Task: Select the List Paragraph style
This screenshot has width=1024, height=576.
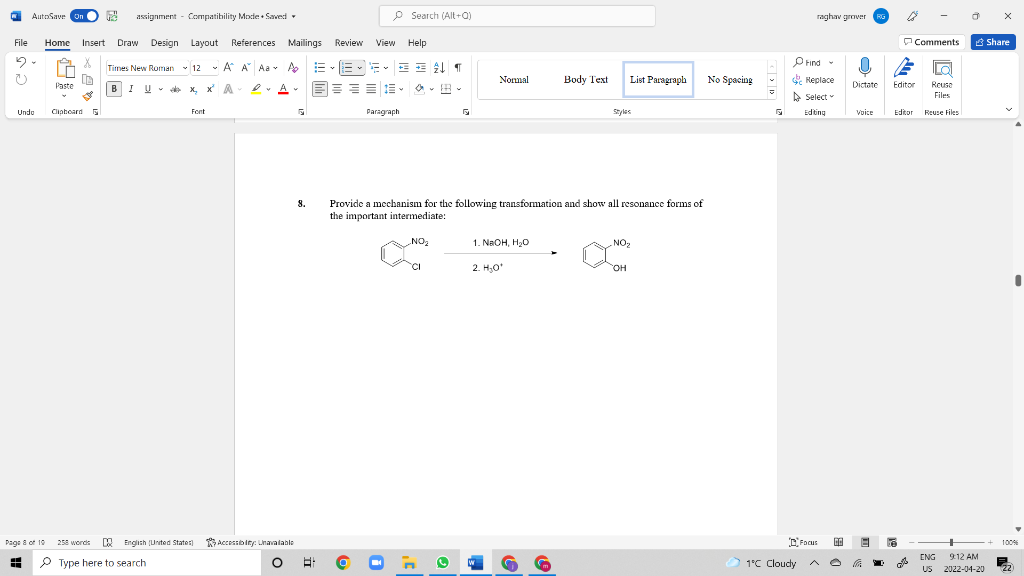Action: click(658, 79)
